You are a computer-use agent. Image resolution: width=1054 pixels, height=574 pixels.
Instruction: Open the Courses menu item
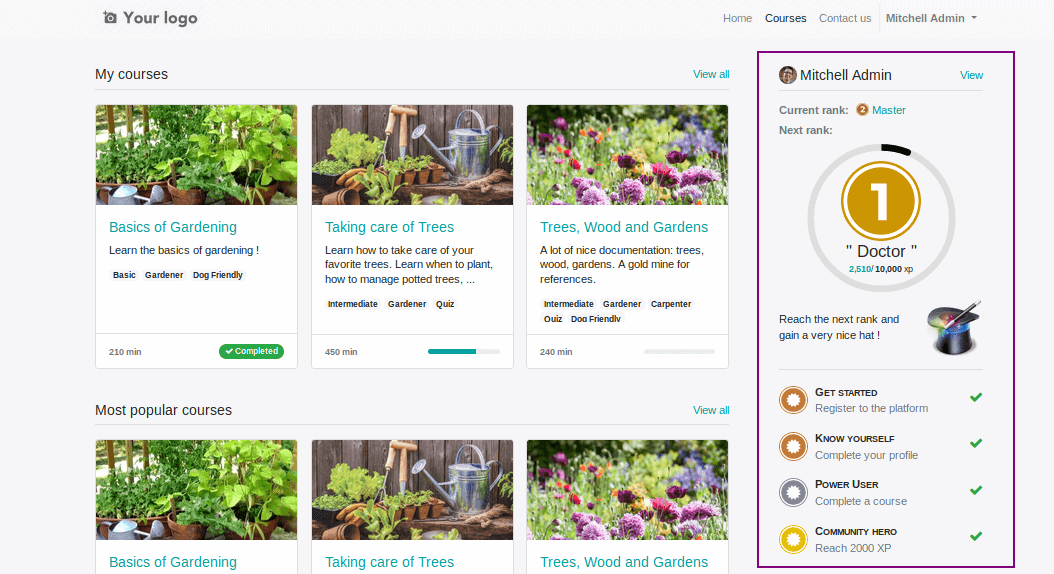[785, 18]
